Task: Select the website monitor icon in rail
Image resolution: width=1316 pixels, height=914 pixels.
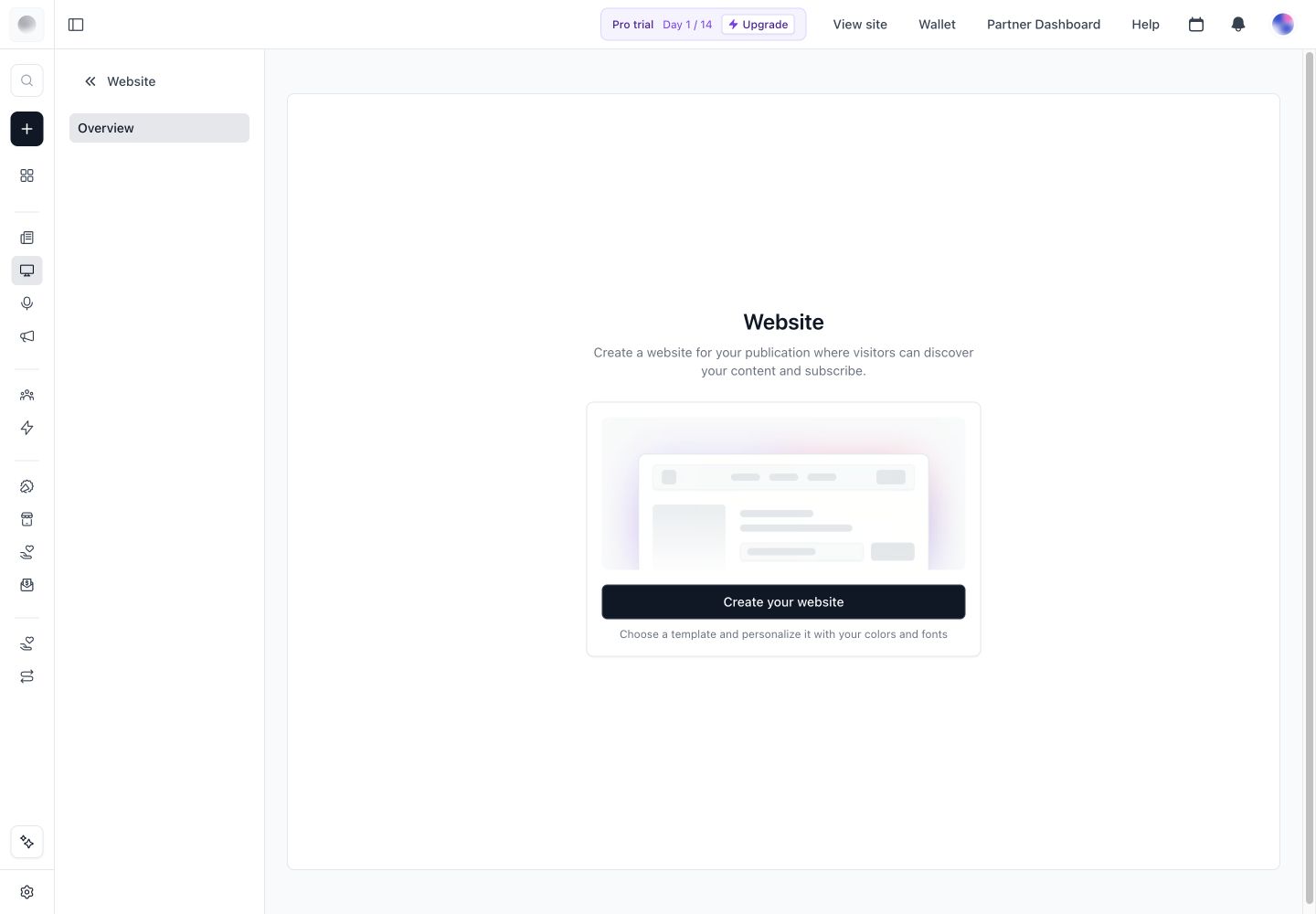Action: (27, 271)
